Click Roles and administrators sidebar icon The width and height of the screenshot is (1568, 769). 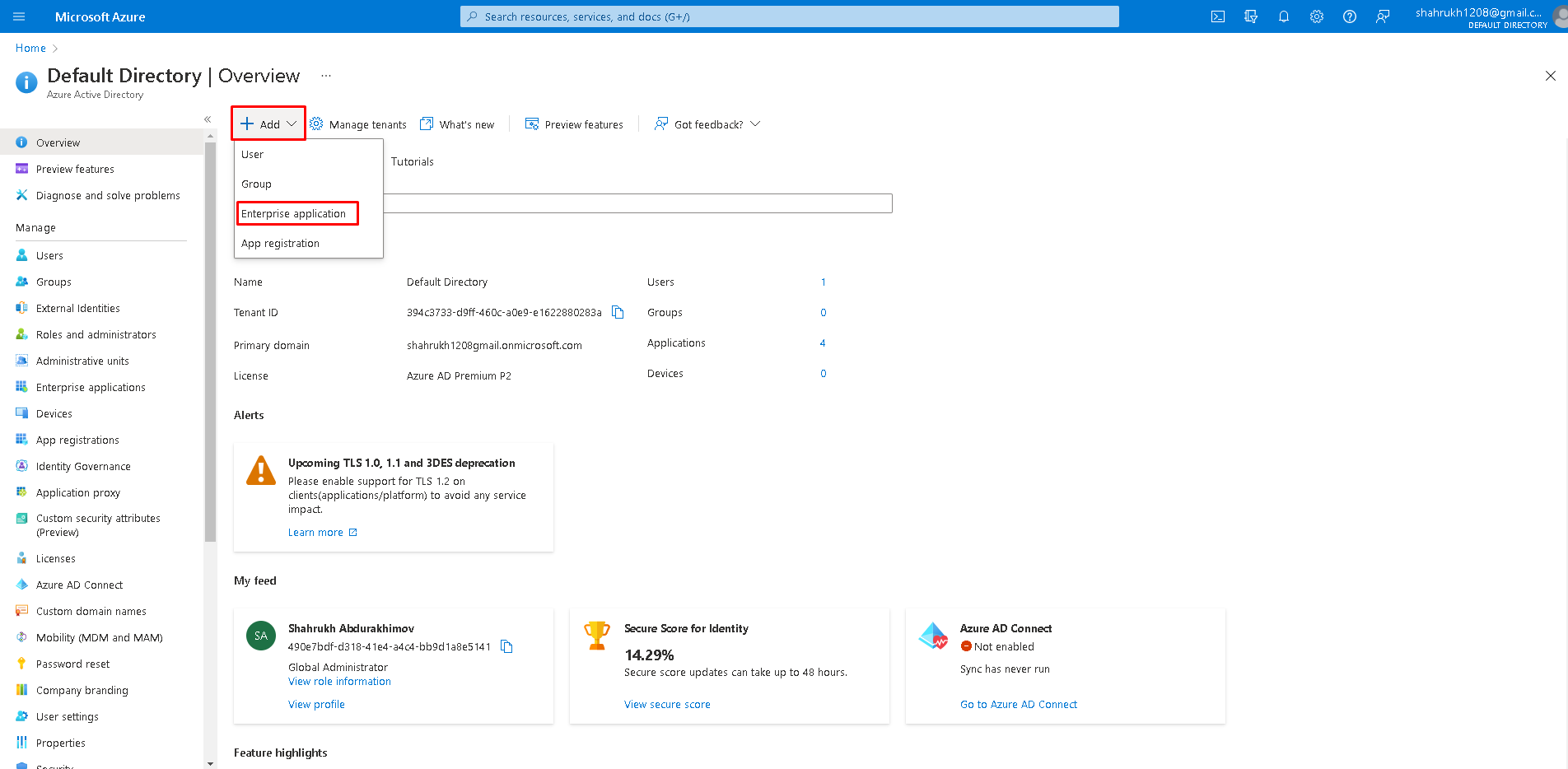tap(22, 334)
